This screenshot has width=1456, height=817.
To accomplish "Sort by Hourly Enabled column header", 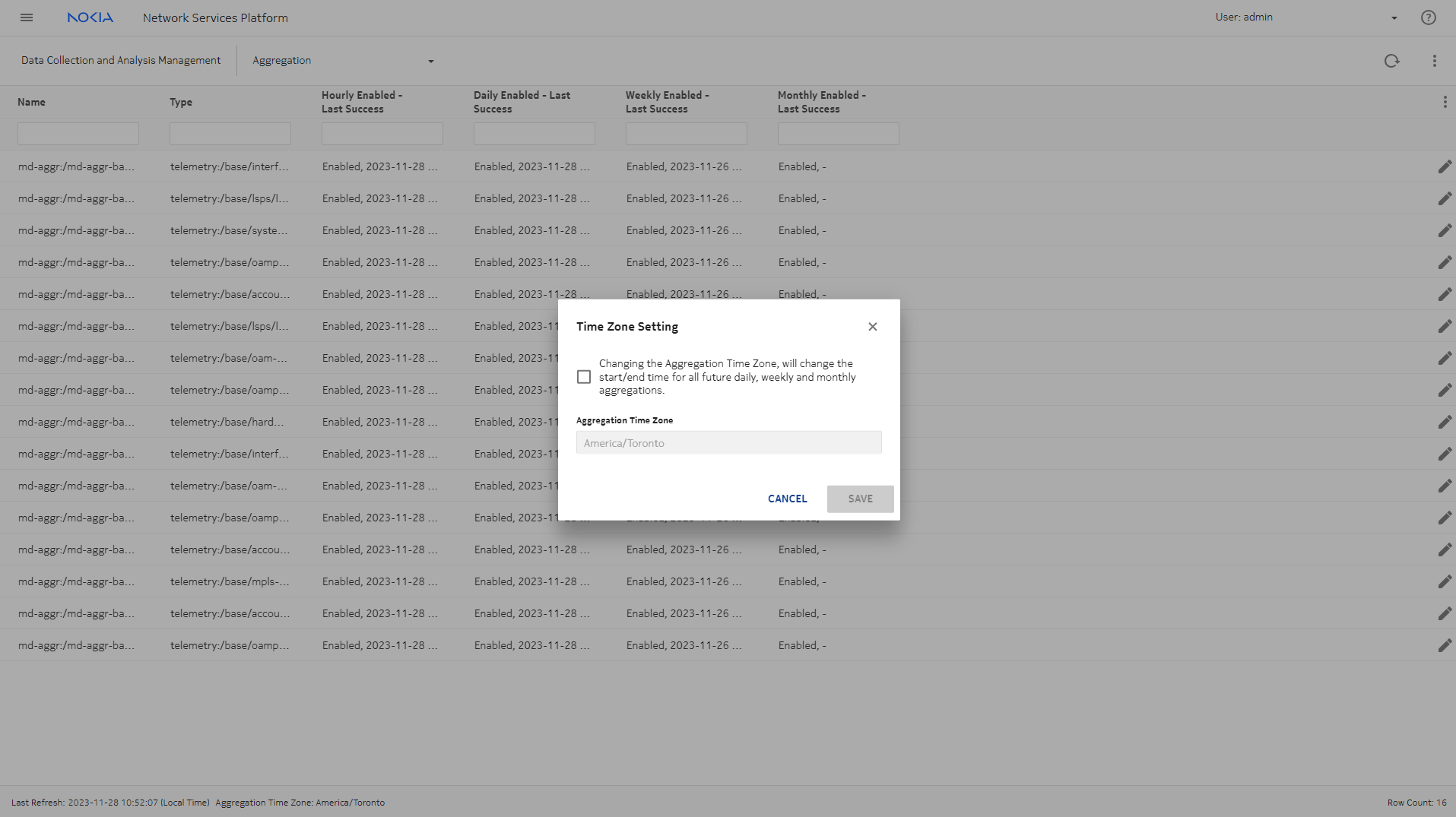I will coord(362,102).
